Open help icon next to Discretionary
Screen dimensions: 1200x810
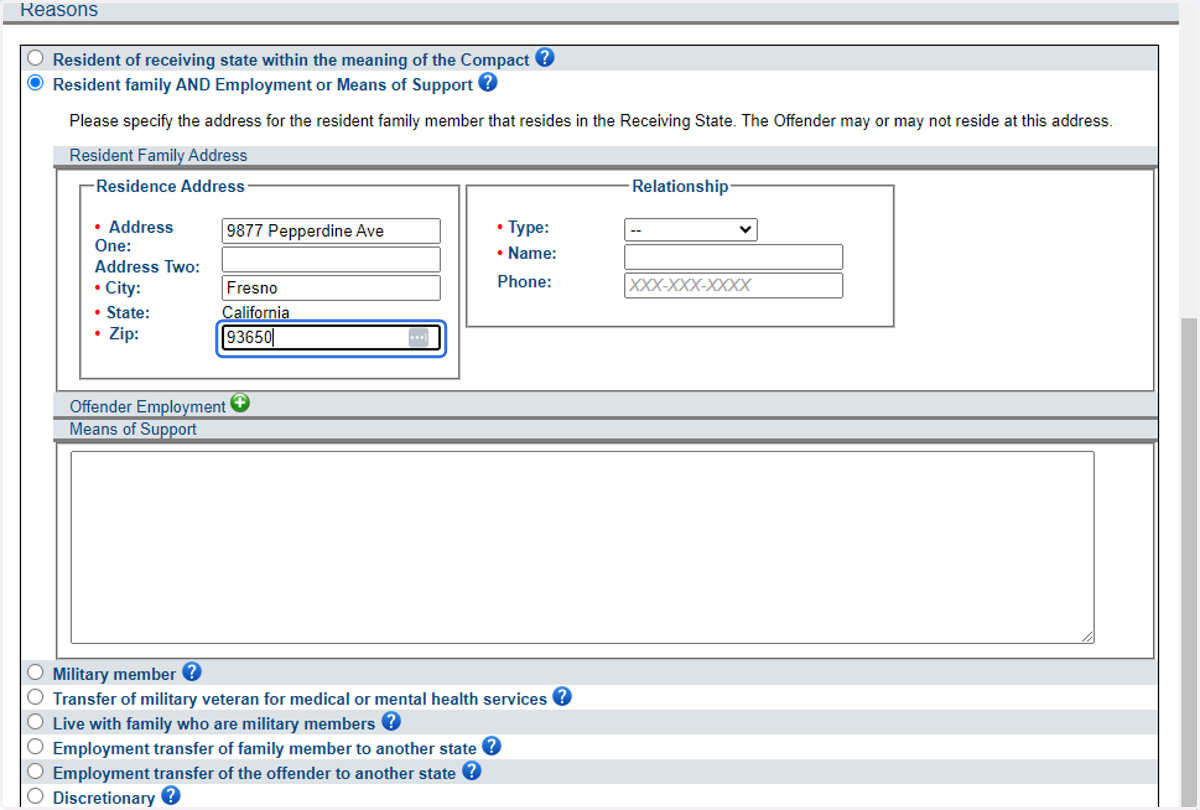point(170,796)
